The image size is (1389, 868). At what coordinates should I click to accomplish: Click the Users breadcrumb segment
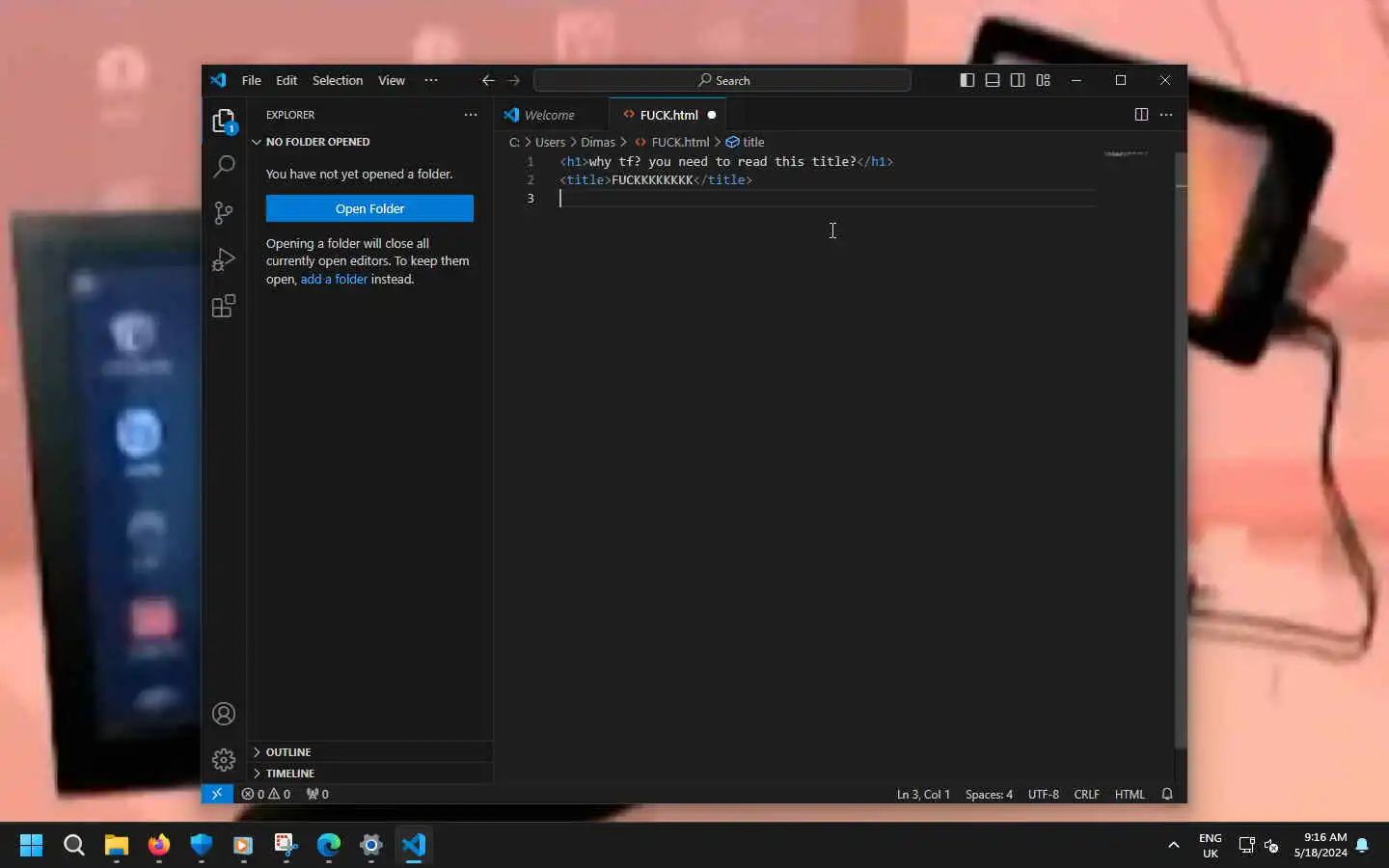[550, 142]
